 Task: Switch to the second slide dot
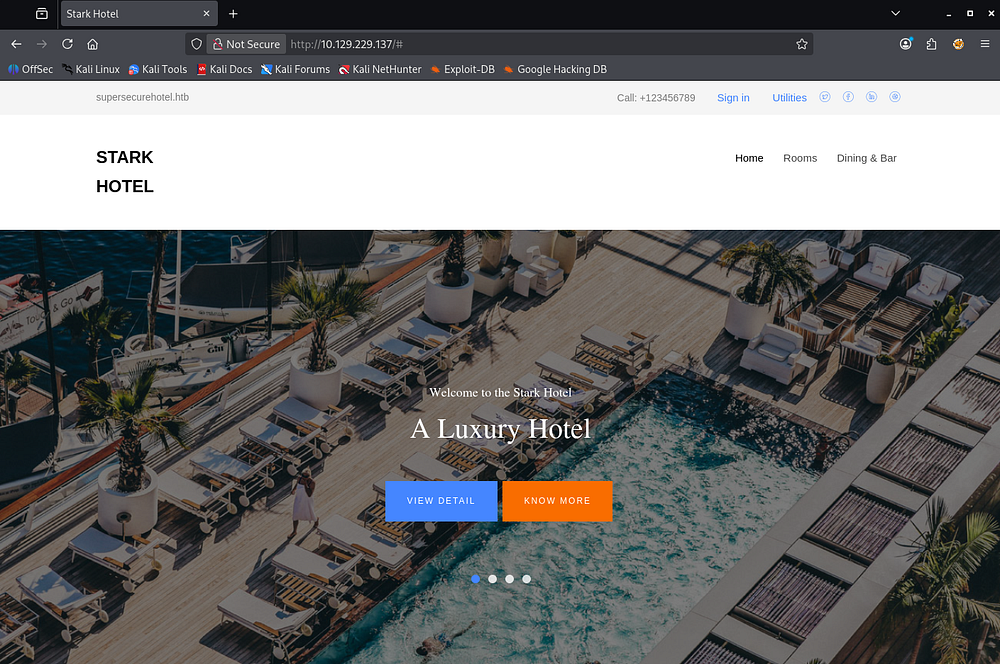[493, 579]
